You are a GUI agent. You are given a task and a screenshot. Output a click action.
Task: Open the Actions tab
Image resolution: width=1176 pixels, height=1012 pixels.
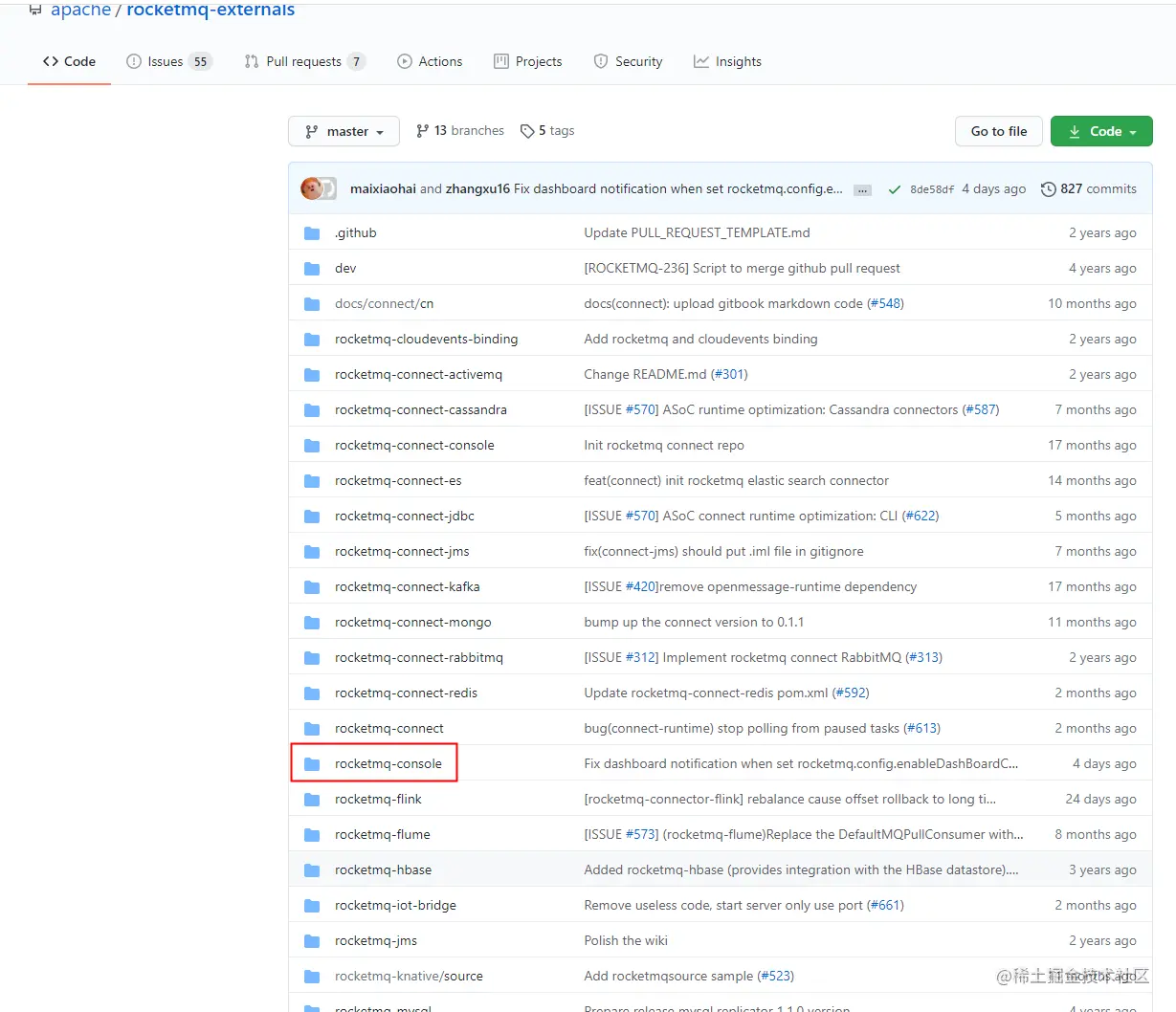tap(430, 61)
